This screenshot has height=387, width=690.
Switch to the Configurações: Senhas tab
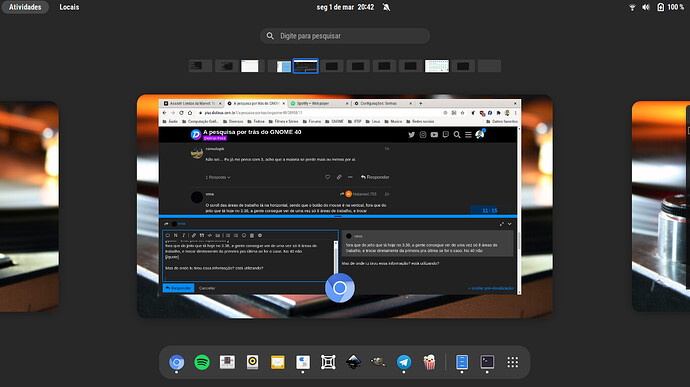tap(383, 103)
